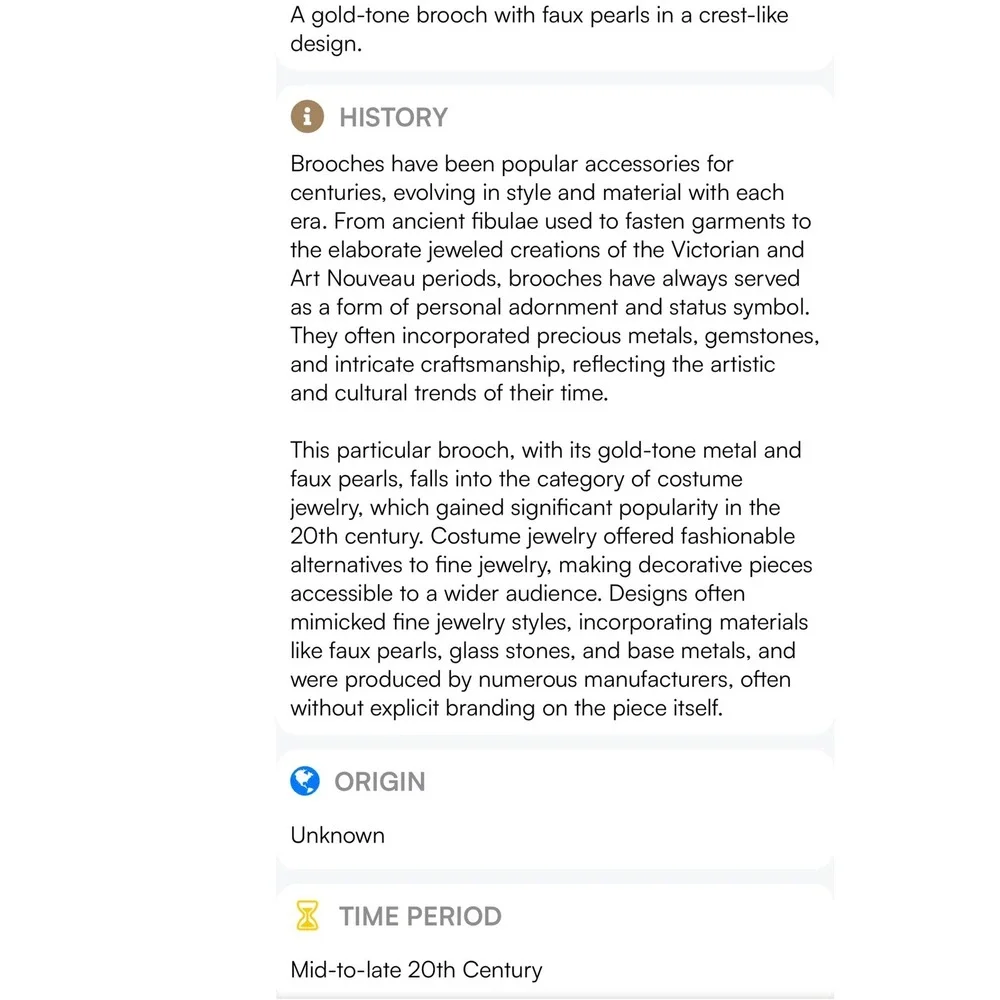Image resolution: width=1000 pixels, height=1000 pixels.
Task: Click the blue globe Origin icon
Action: pos(305,781)
